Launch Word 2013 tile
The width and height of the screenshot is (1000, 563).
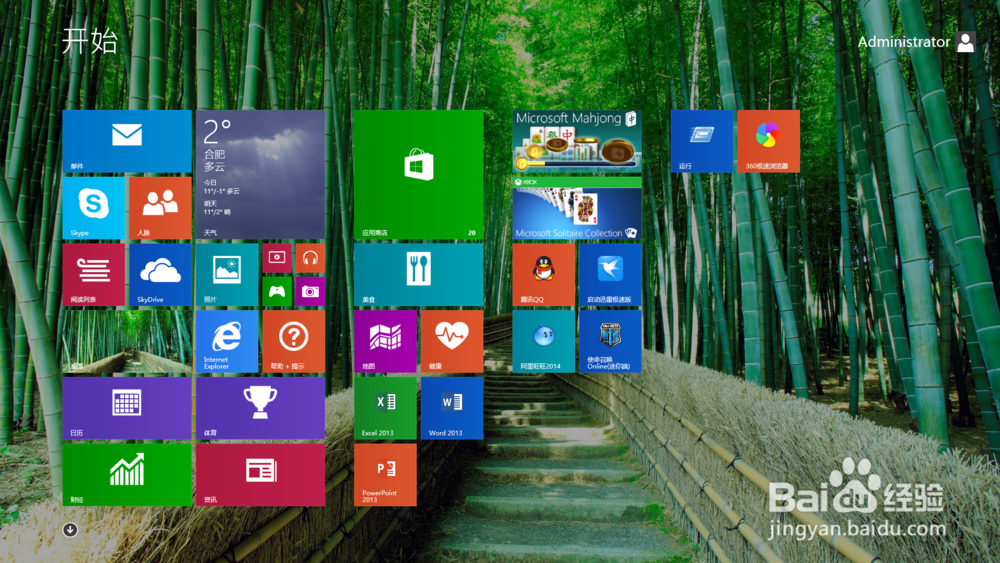[x=452, y=408]
